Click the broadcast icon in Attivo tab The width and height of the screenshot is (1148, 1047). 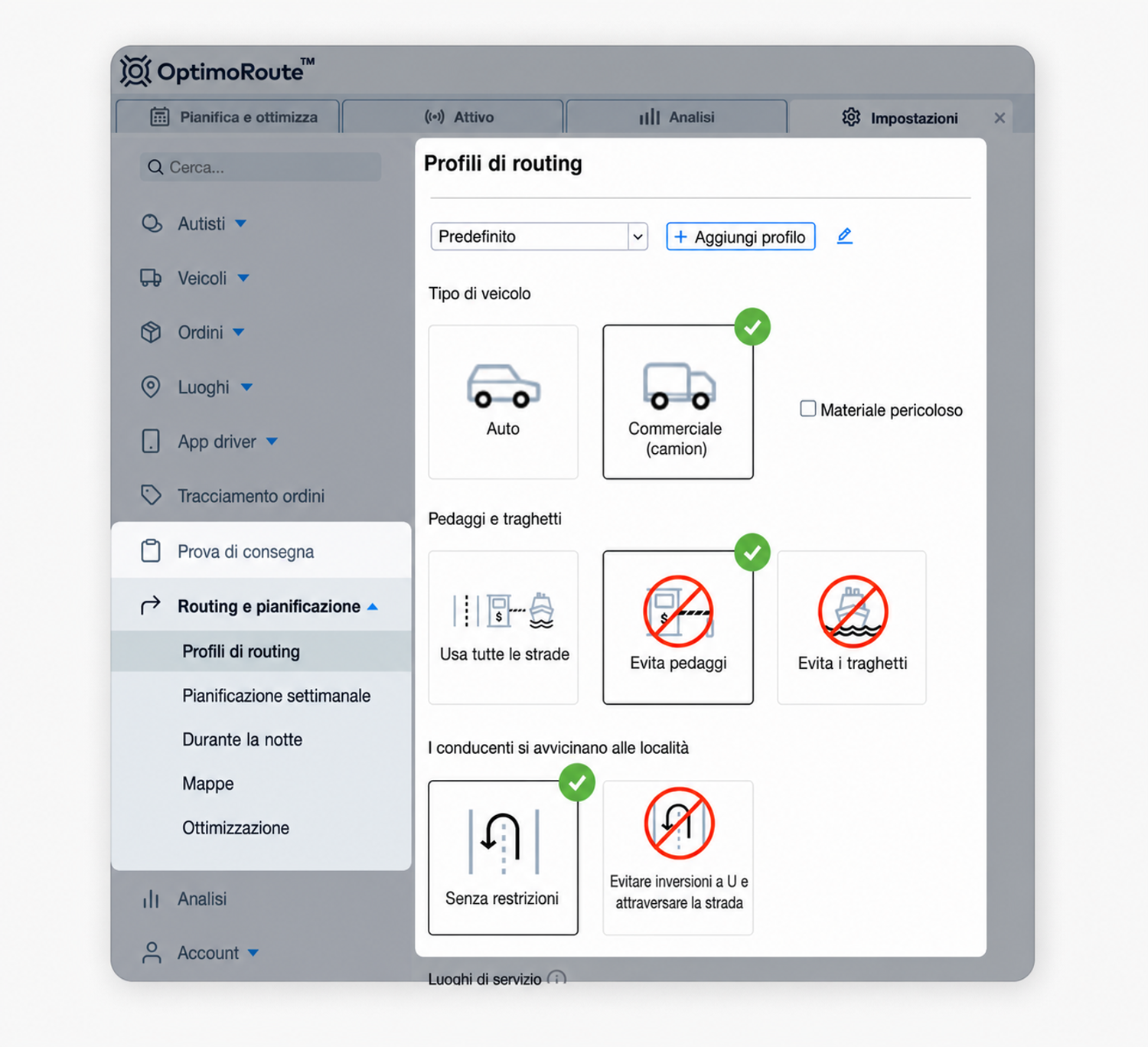tap(435, 117)
